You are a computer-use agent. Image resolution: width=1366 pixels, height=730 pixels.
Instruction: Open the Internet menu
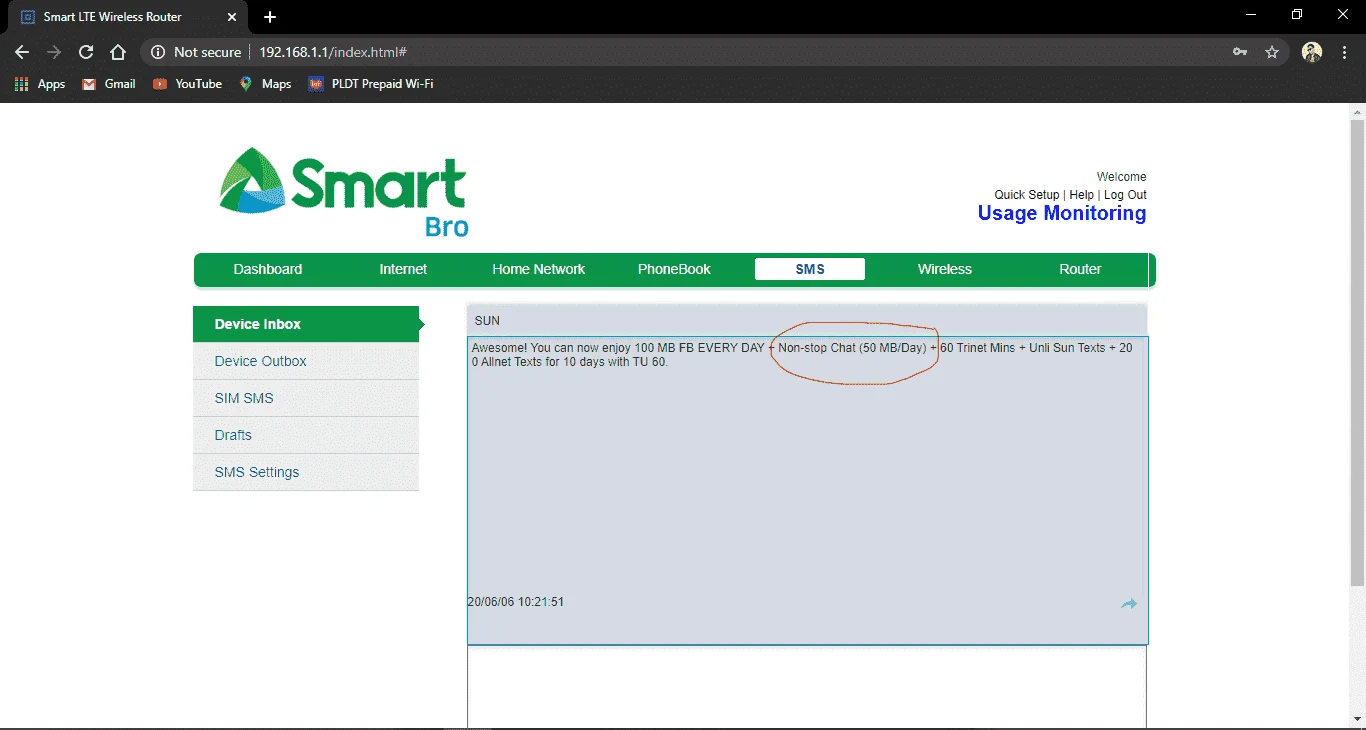[403, 269]
